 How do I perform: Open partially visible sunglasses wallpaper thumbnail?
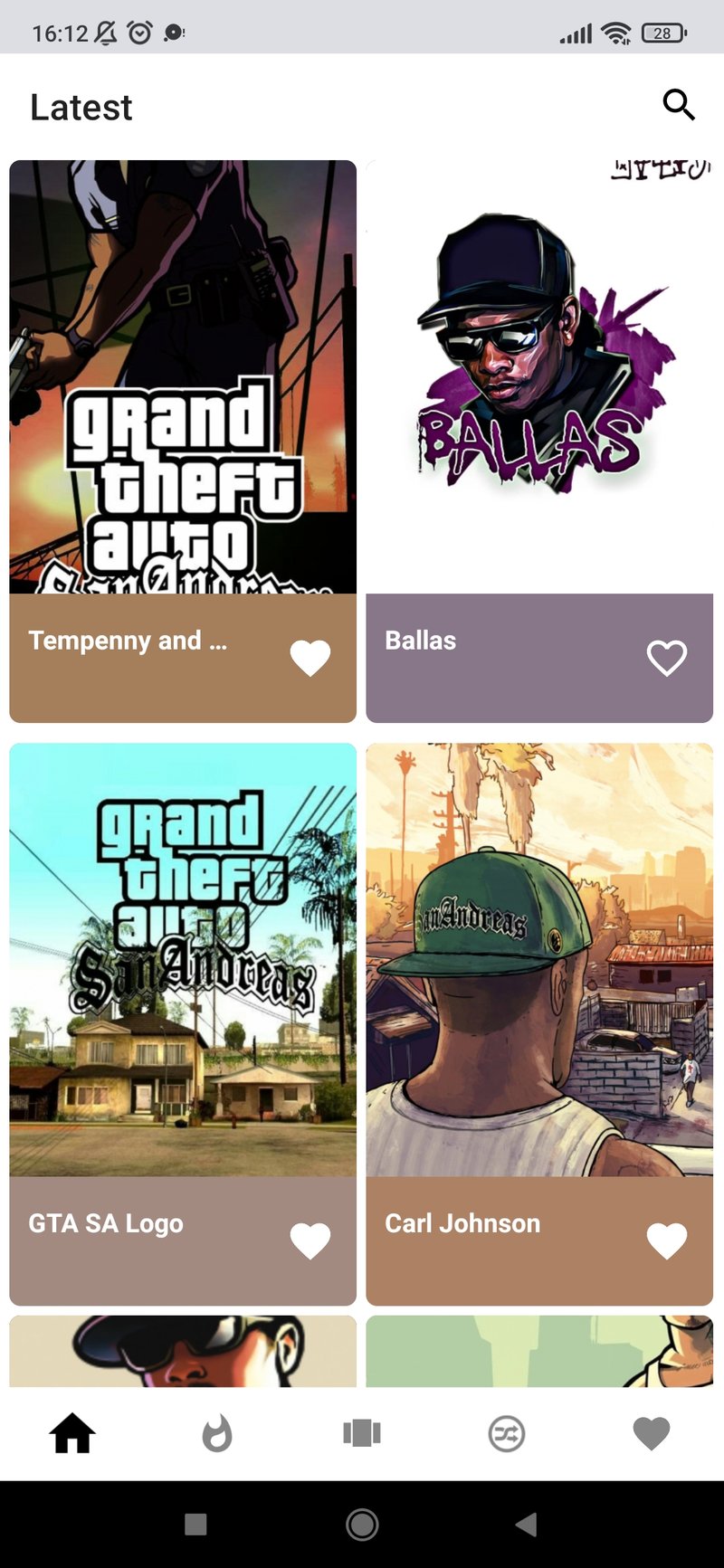[183, 1351]
